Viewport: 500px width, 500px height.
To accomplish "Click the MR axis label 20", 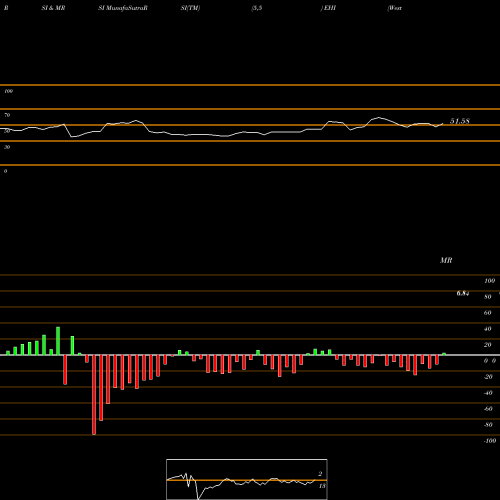I will [x=488, y=345].
